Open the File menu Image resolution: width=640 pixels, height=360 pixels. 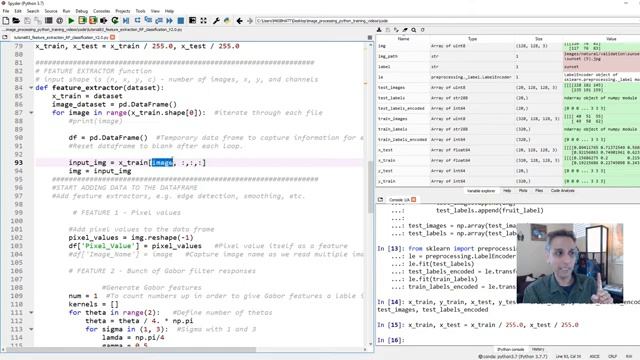(x=6, y=11)
